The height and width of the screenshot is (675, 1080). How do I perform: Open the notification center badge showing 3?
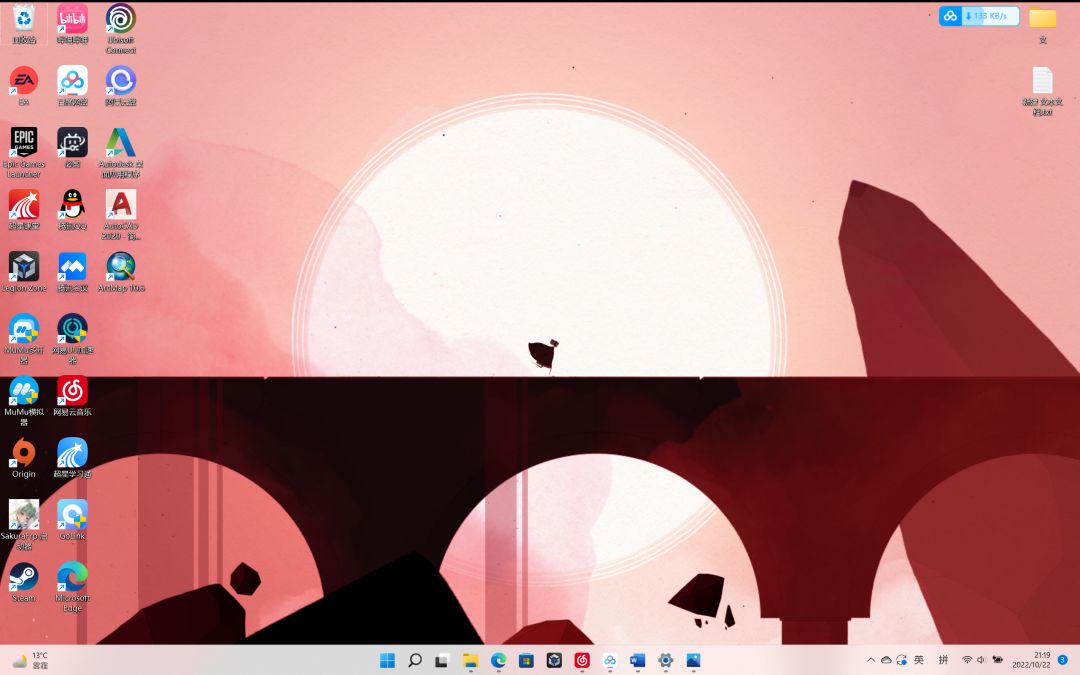(1062, 660)
